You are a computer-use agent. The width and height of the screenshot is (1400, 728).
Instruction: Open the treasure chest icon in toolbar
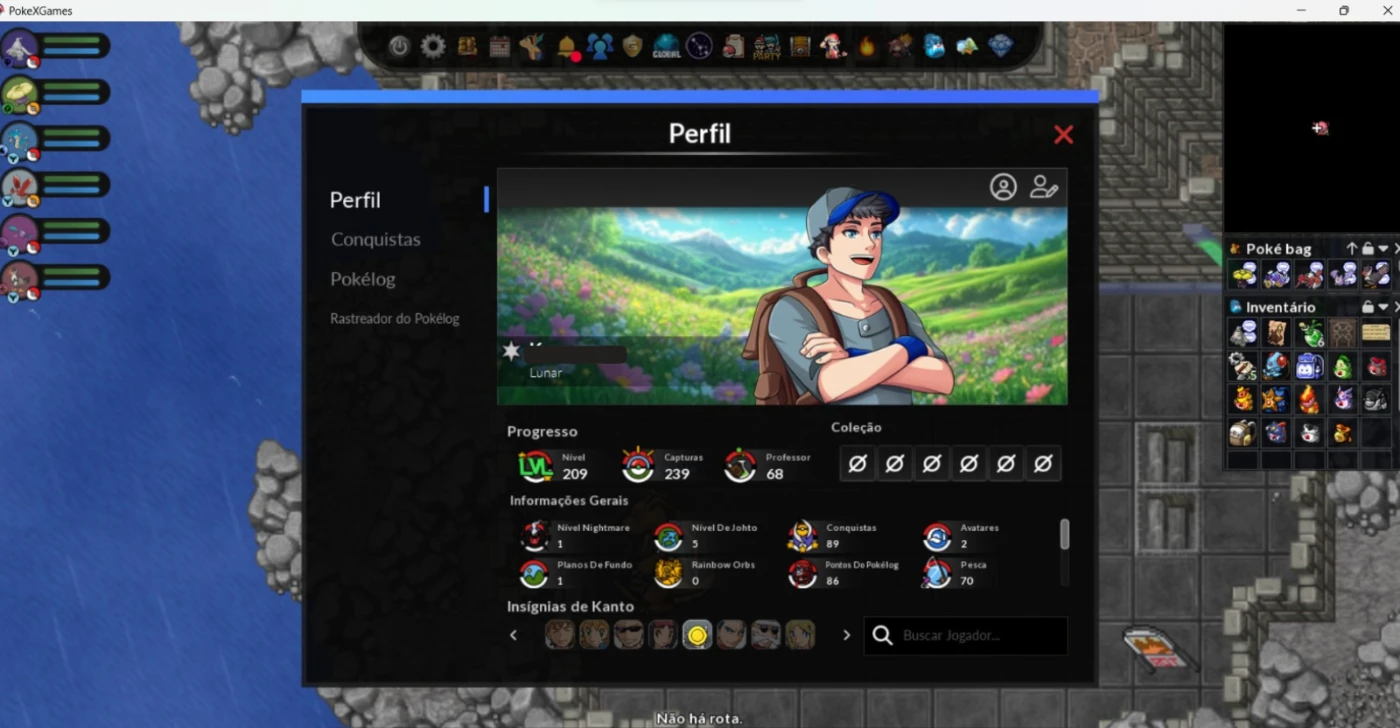800,47
